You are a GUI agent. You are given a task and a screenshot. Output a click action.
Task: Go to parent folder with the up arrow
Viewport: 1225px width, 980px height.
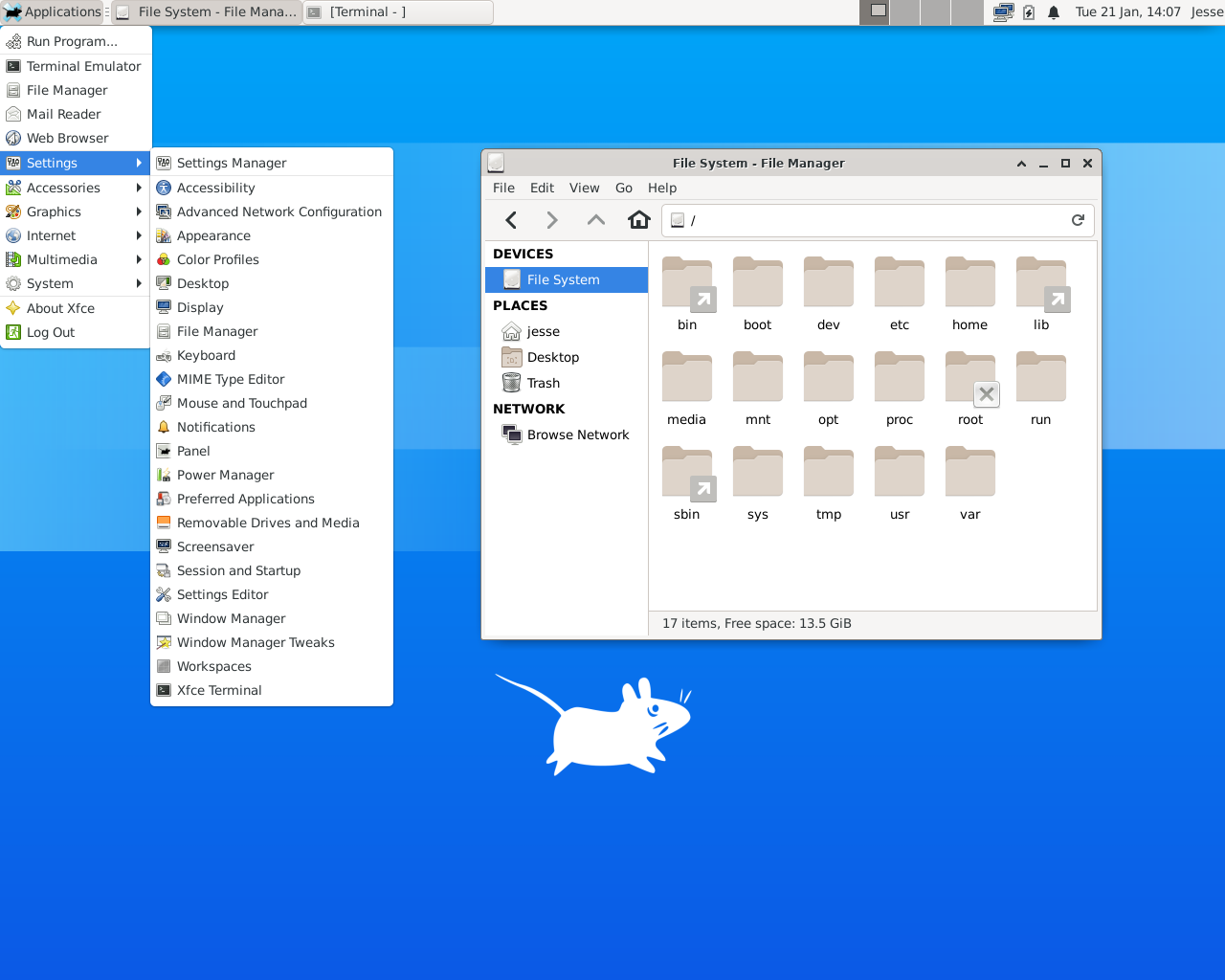click(x=595, y=220)
